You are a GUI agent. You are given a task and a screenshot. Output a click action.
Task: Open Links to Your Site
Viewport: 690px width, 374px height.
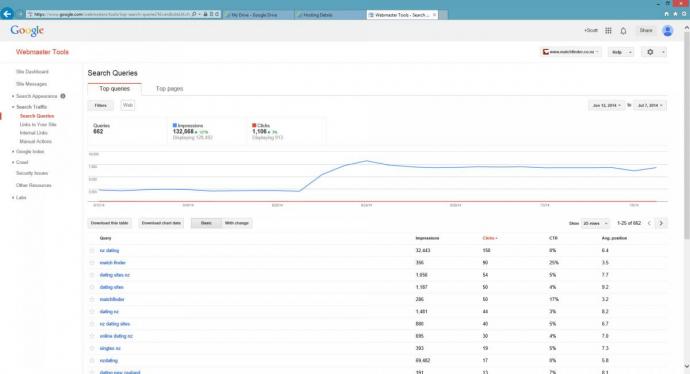[38, 125]
